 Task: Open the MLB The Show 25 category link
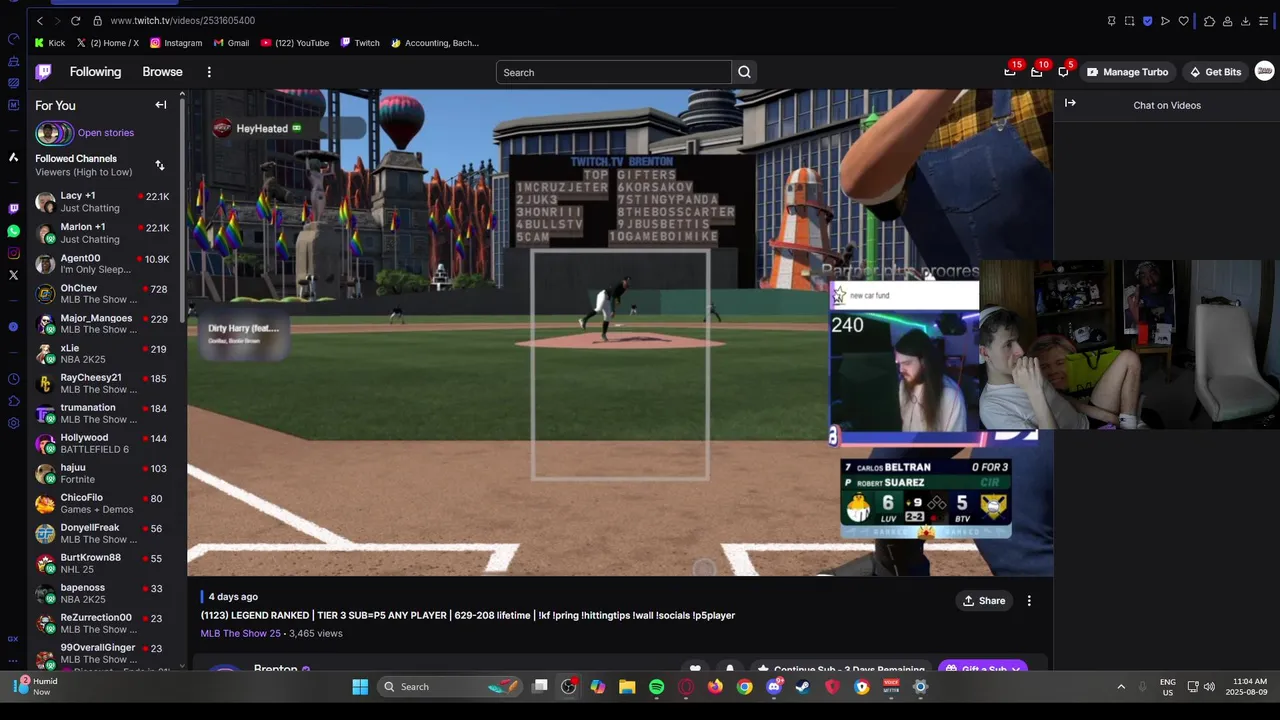coord(241,633)
